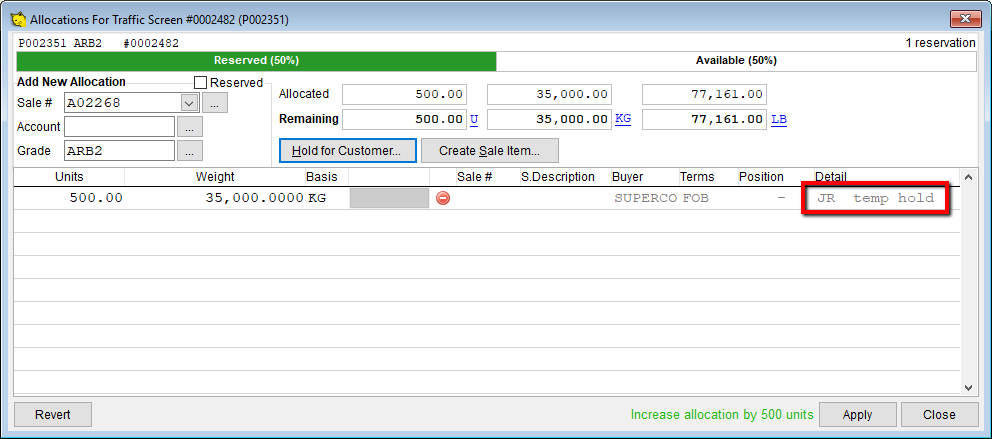Screen dimensions: 992x439
Task: Click the Allocated units field 500.00
Action: click(404, 94)
